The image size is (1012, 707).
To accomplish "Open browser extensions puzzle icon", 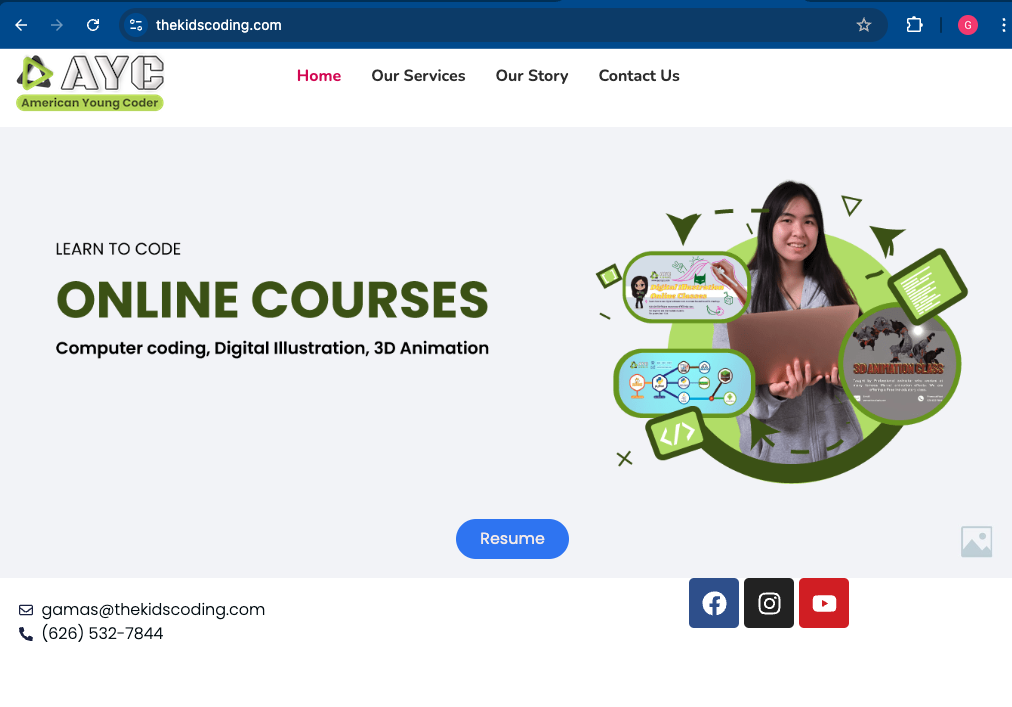I will [914, 25].
